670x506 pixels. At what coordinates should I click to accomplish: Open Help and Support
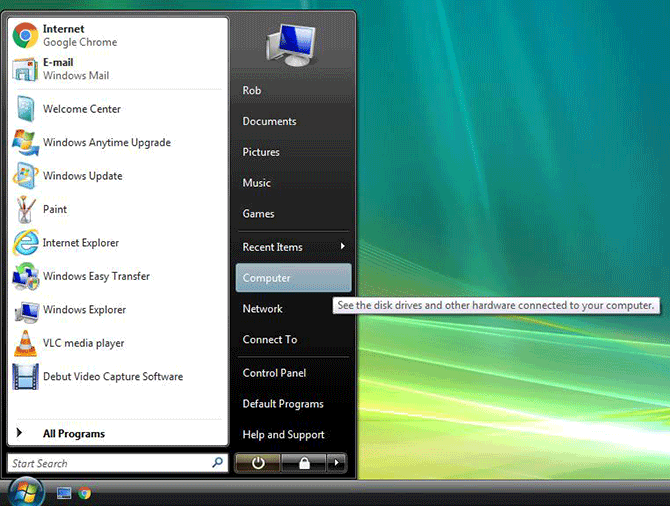pos(283,435)
